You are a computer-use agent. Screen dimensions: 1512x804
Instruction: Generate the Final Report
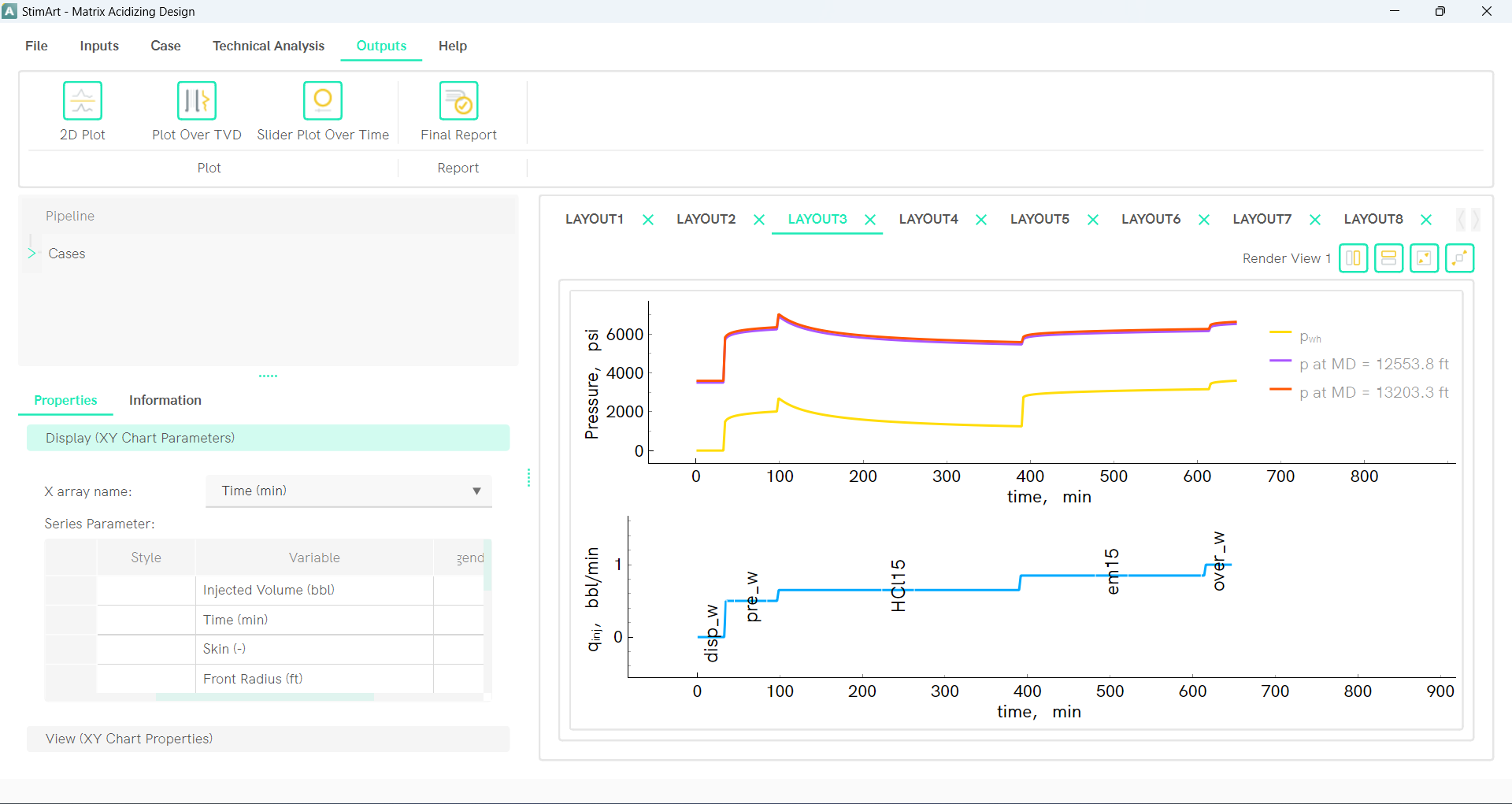click(x=458, y=102)
